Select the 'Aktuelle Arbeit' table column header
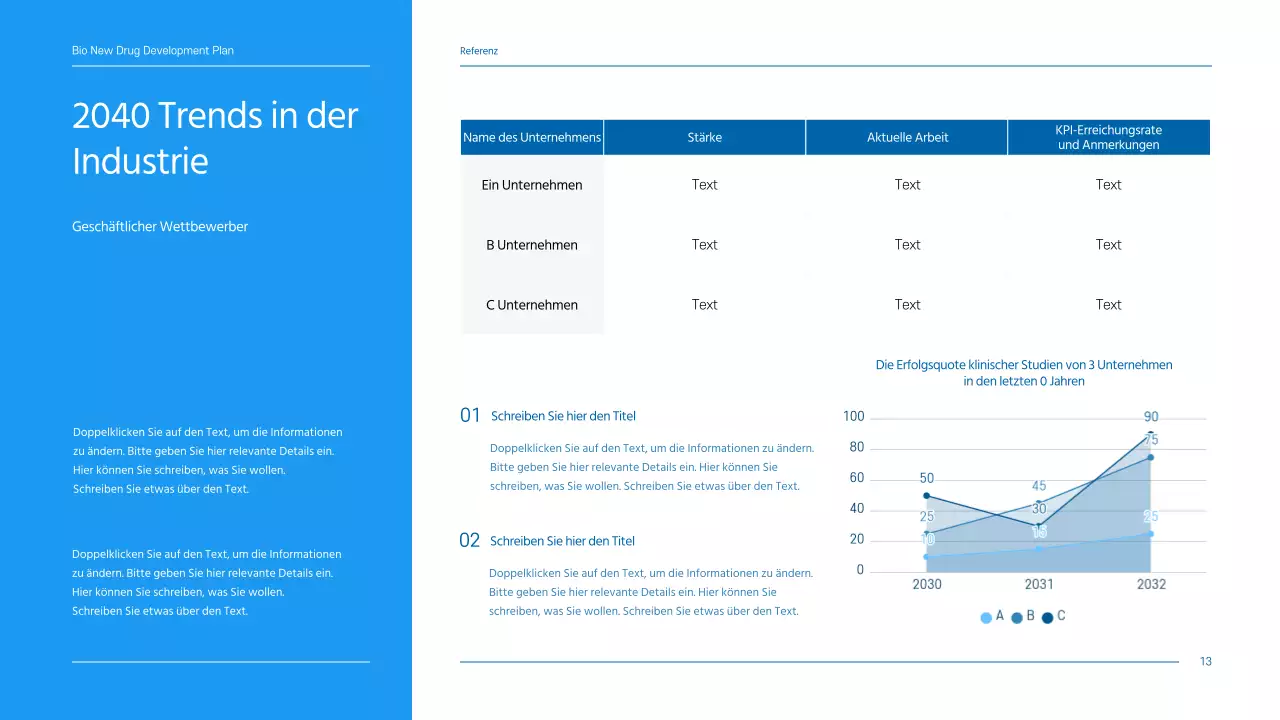1280x720 pixels. [906, 137]
